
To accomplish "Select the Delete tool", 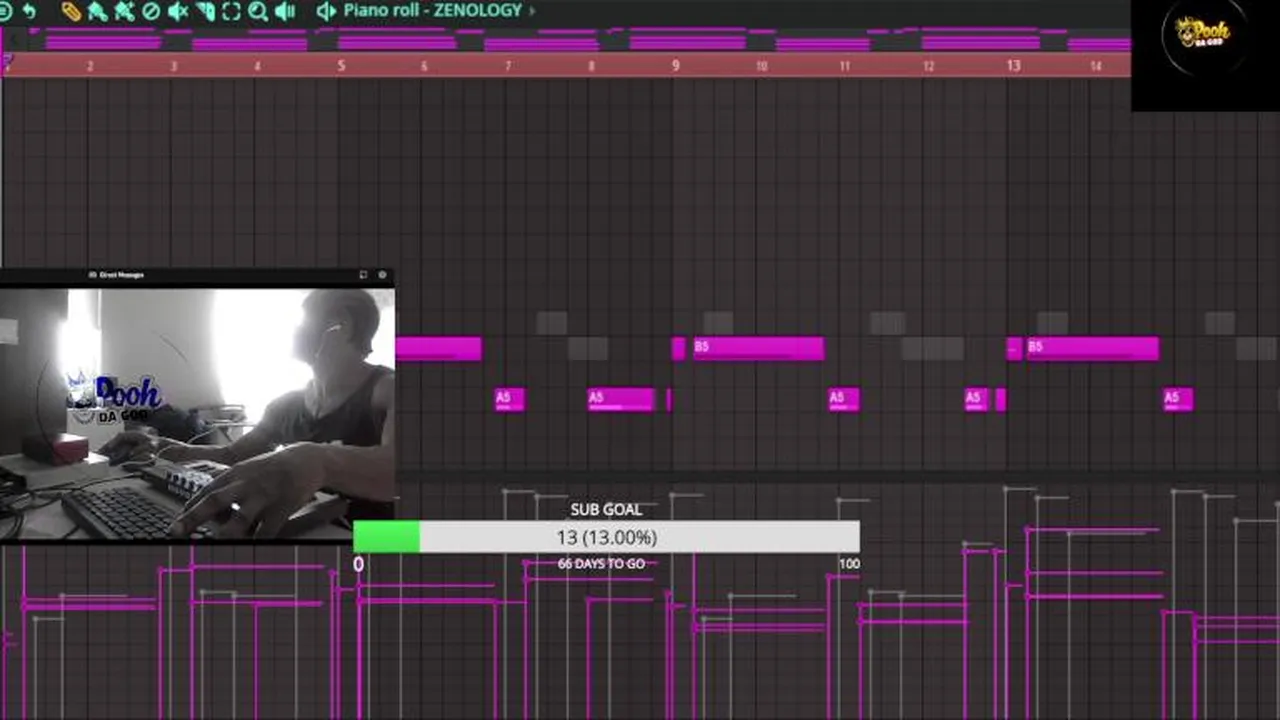I will (x=151, y=11).
